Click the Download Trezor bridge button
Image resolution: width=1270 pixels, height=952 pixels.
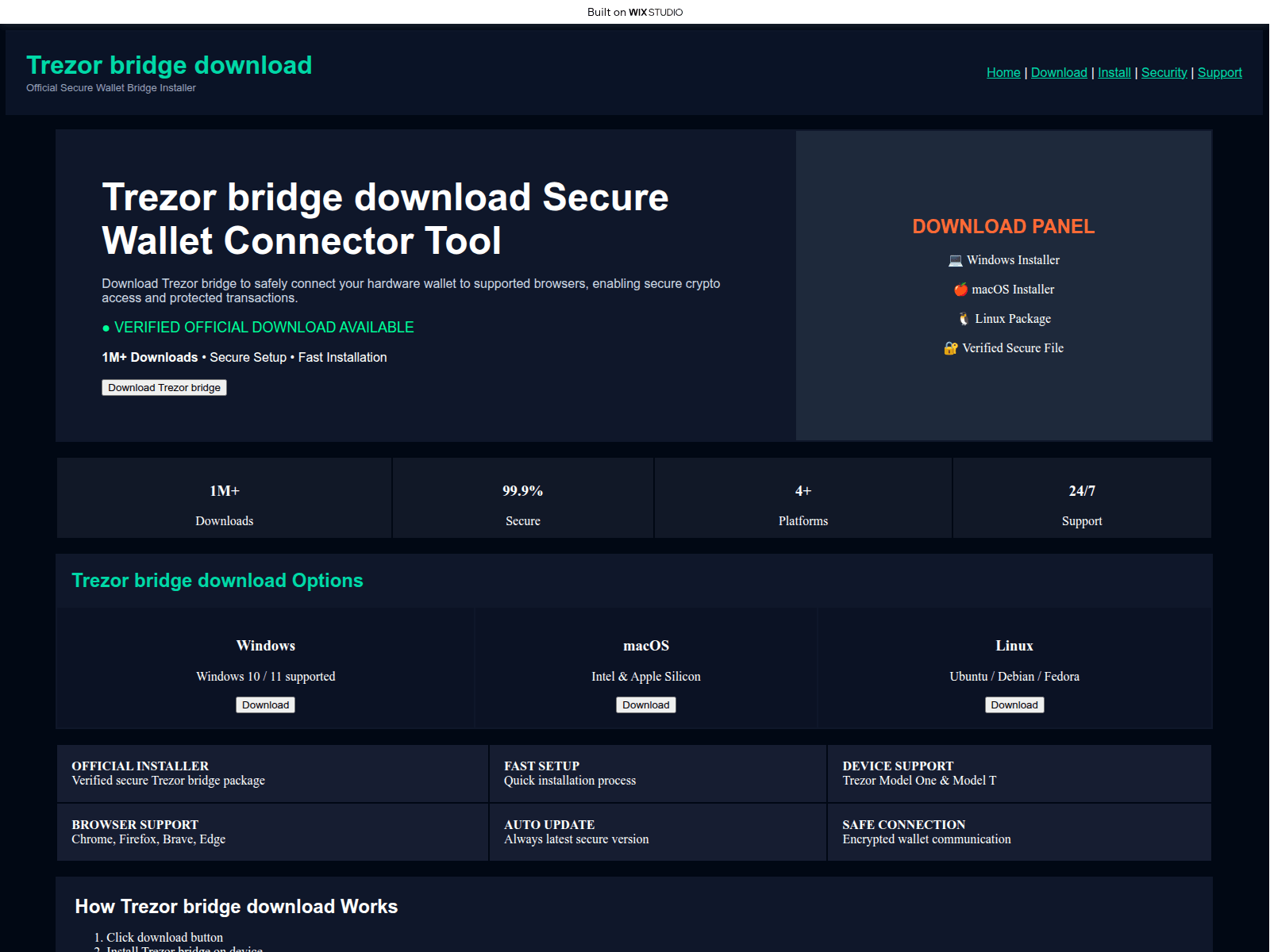point(164,387)
